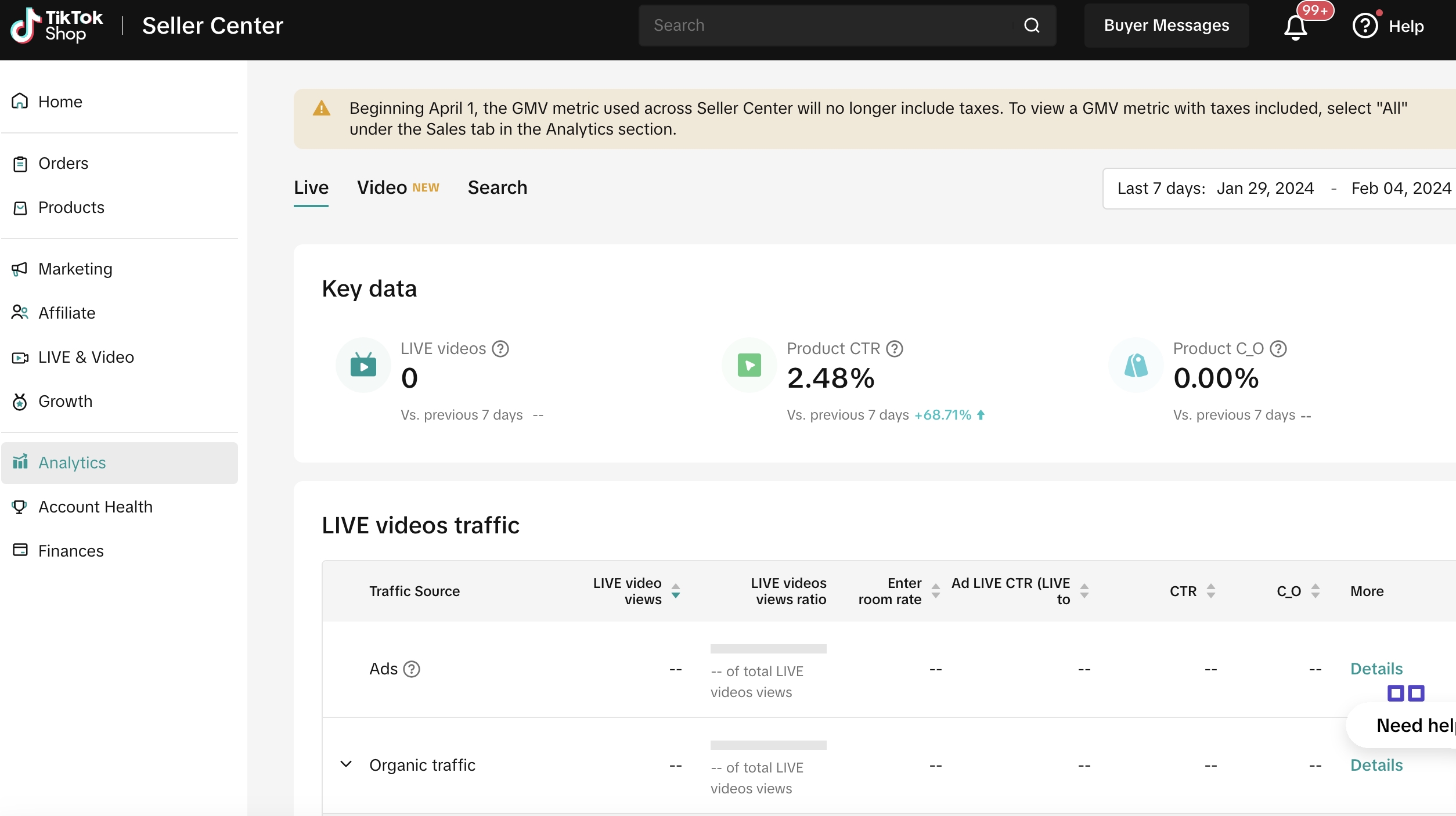The width and height of the screenshot is (1456, 816).
Task: Switch to the Video tab
Action: 381,187
